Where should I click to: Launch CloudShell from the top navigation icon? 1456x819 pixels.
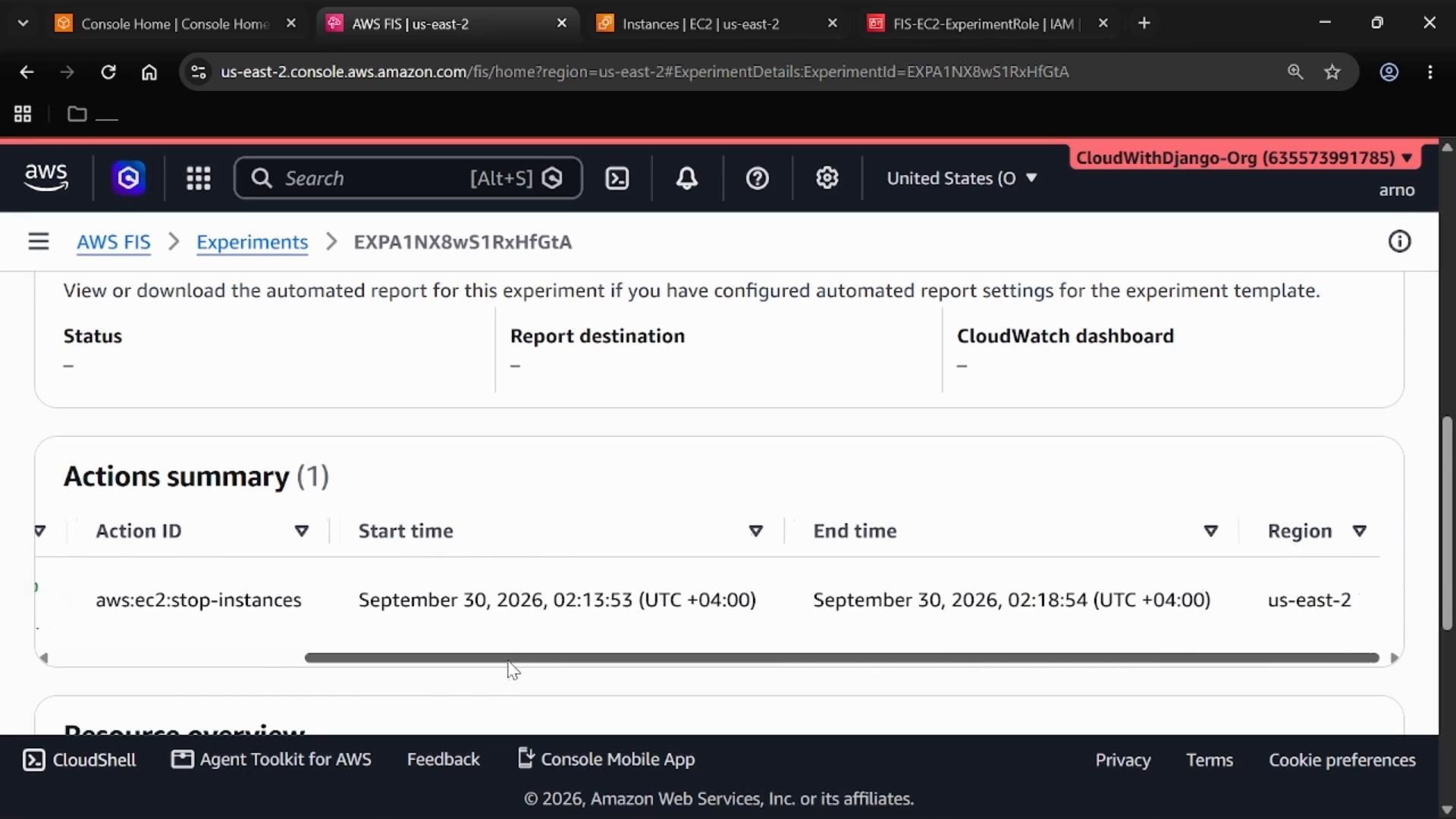[x=617, y=178]
